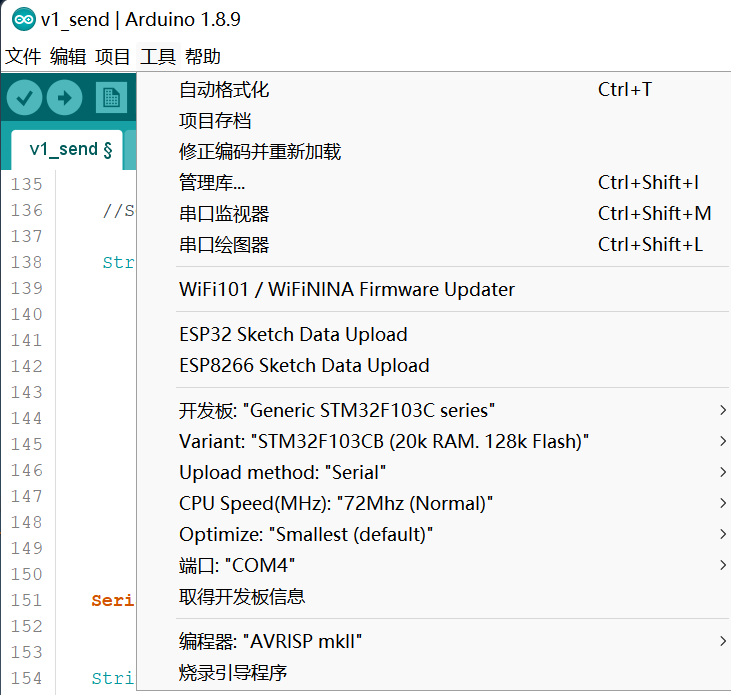Expand Upload method Serial submenu
This screenshot has width=731, height=695.
coord(433,472)
